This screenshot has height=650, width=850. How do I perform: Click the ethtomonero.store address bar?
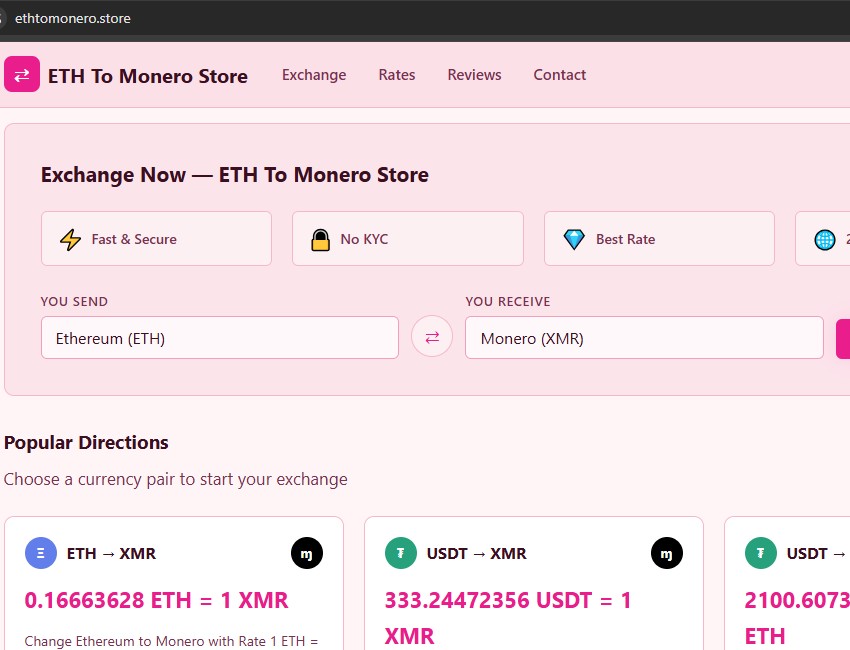point(72,17)
